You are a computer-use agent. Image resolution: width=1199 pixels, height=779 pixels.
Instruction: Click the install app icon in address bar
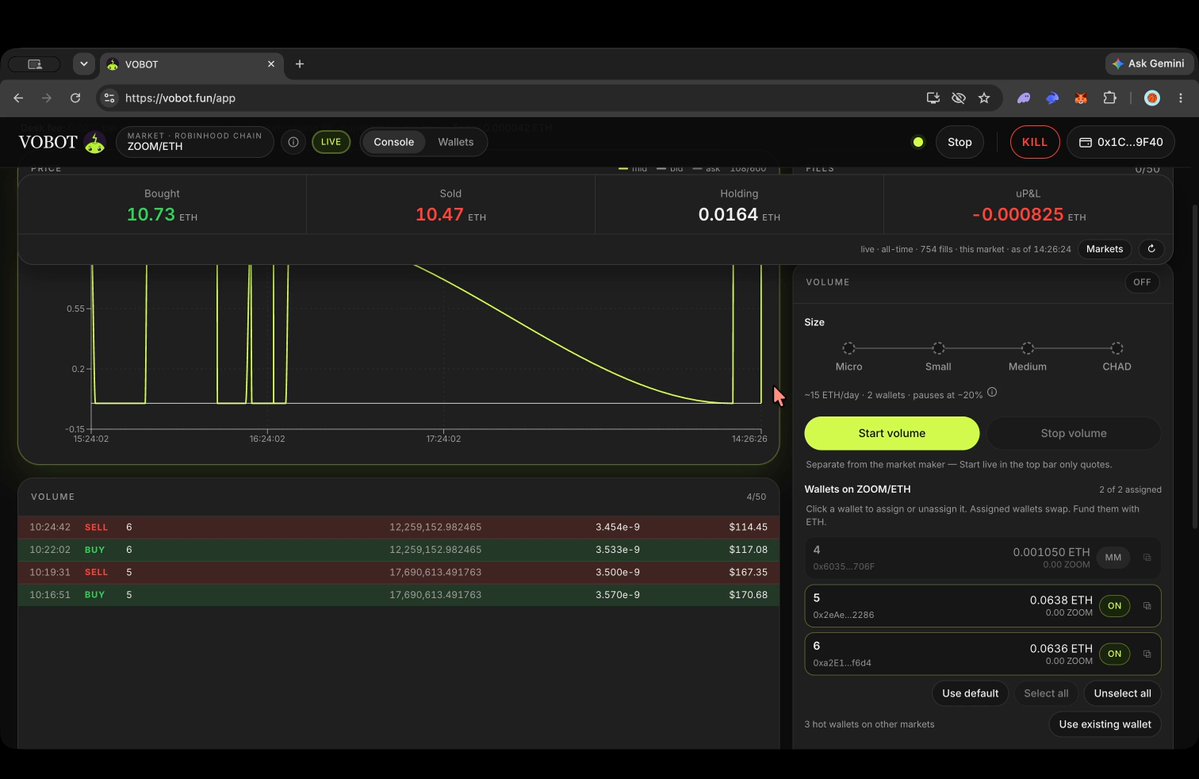(x=933, y=98)
